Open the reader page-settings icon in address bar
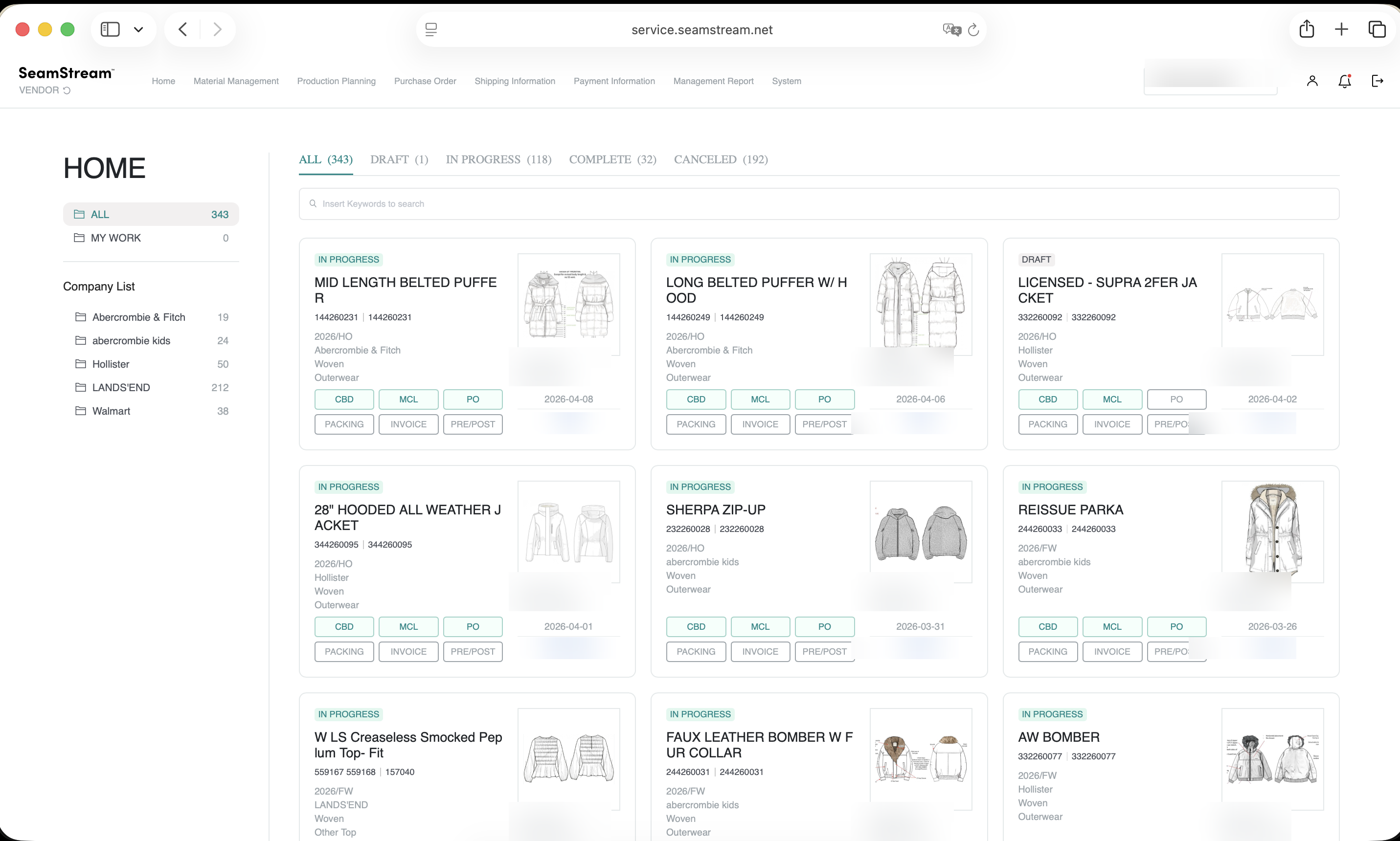 [x=431, y=29]
